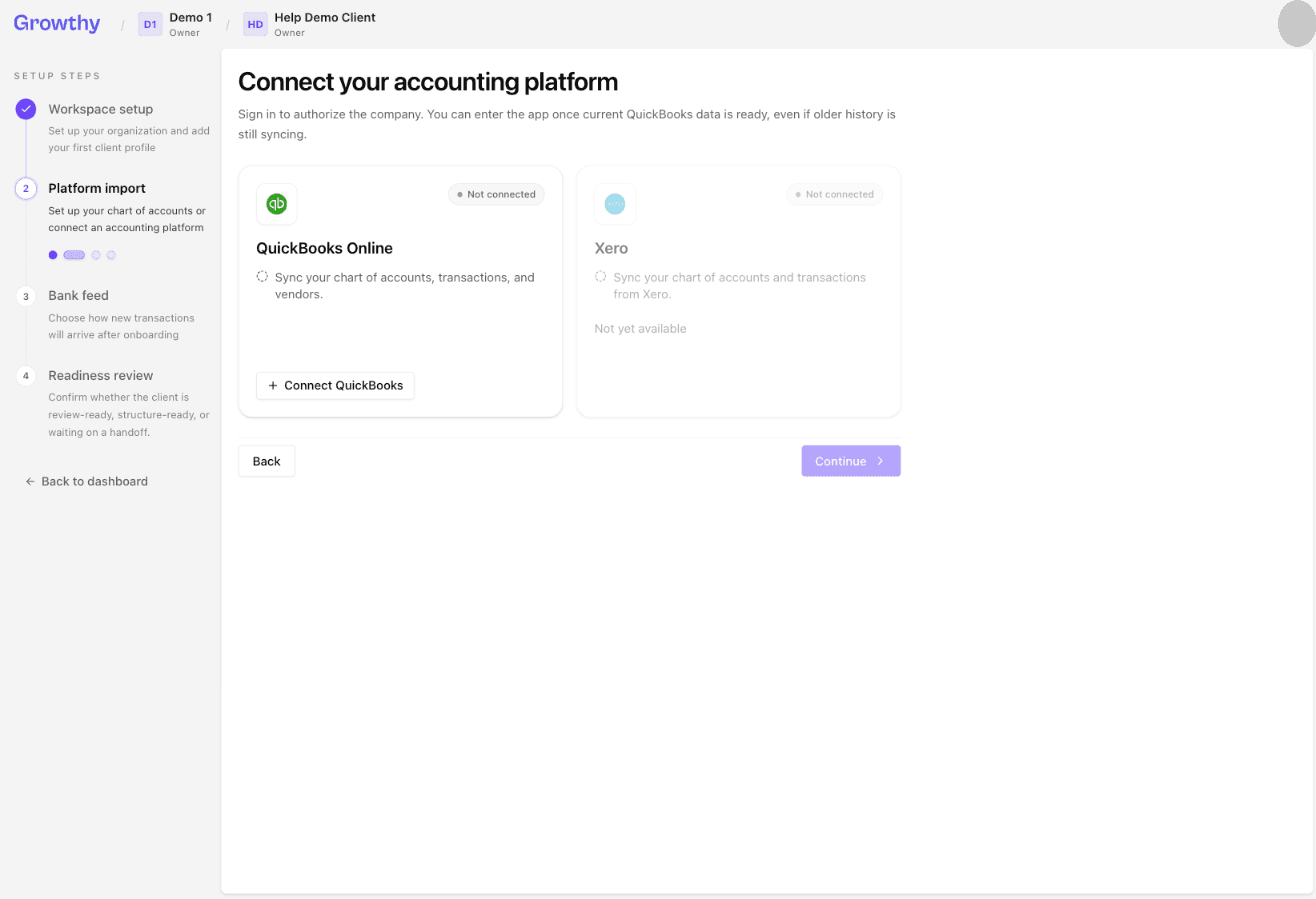Click the 'SETUP STEPS' sidebar label
This screenshot has height=899, width=1316.
tap(57, 76)
